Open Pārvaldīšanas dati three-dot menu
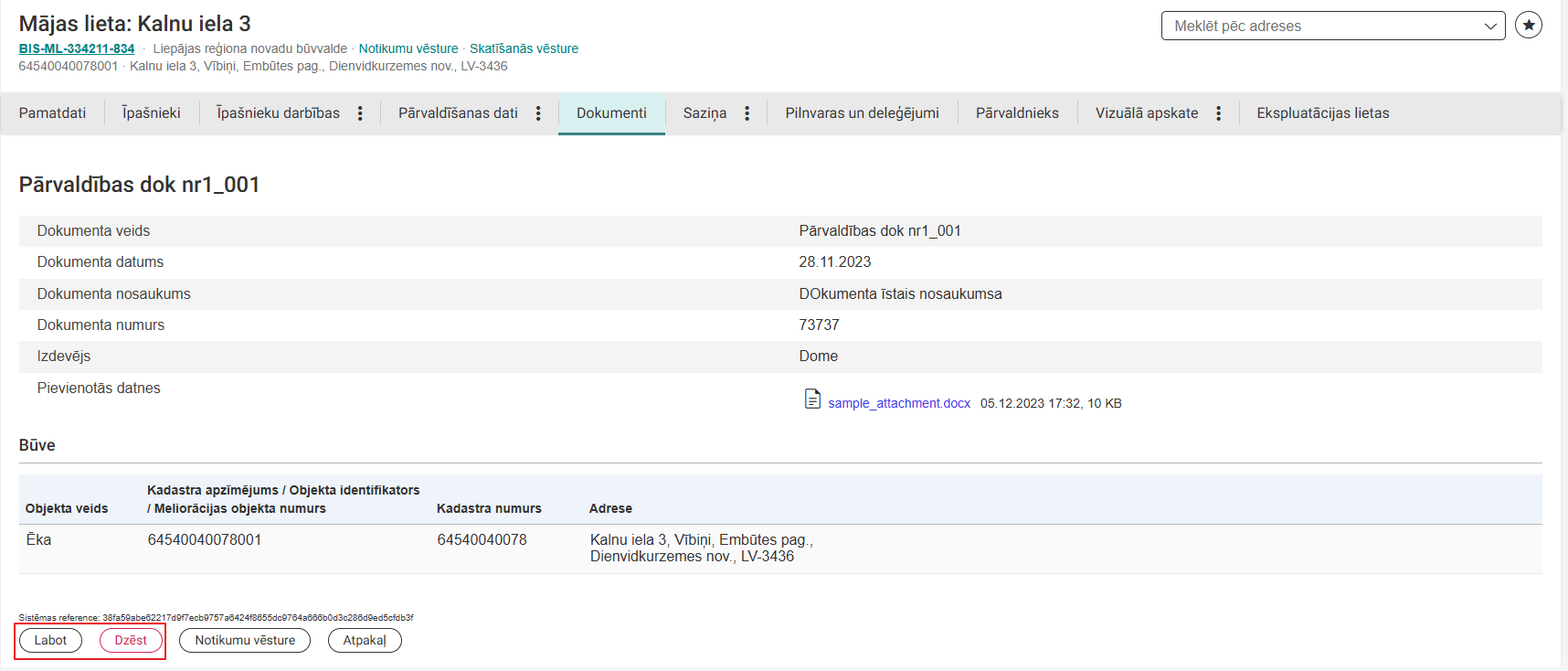Viewport: 1568px width, 671px height. (538, 113)
